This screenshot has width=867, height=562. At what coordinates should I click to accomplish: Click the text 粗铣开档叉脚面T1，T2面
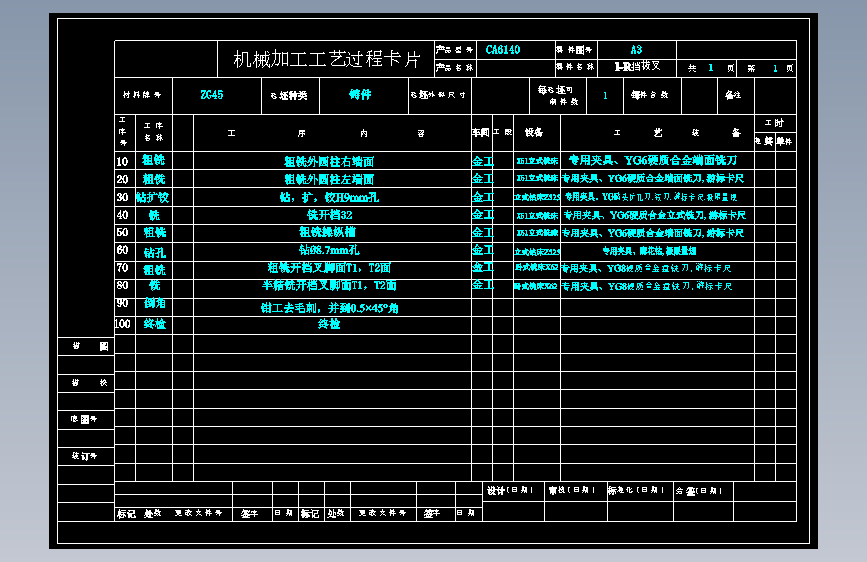[x=329, y=268]
